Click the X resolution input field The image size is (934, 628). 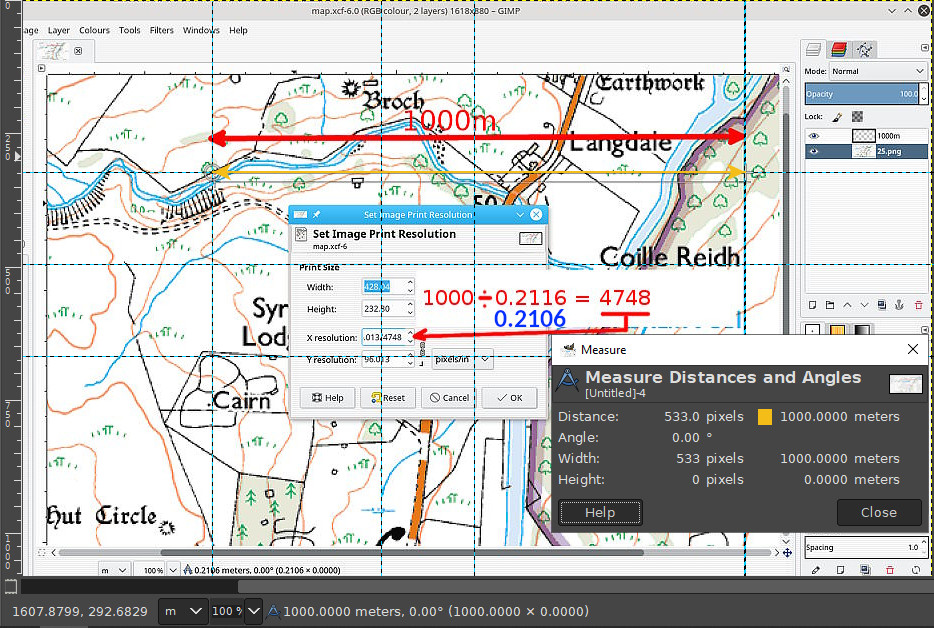pos(384,337)
